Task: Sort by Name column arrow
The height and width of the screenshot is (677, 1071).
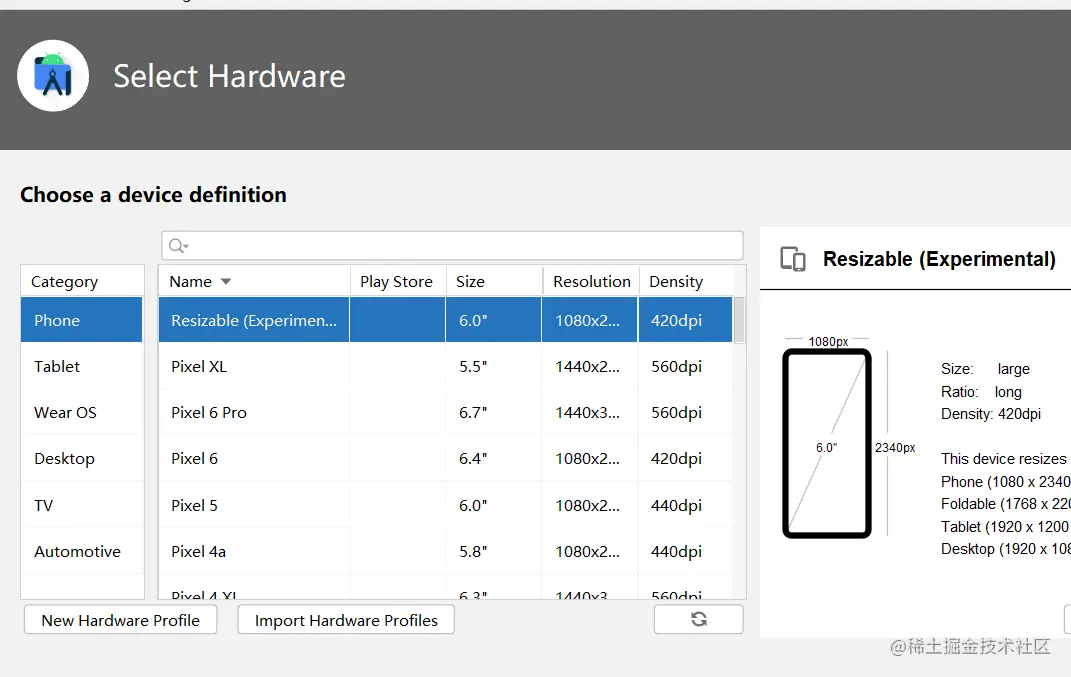Action: [226, 281]
